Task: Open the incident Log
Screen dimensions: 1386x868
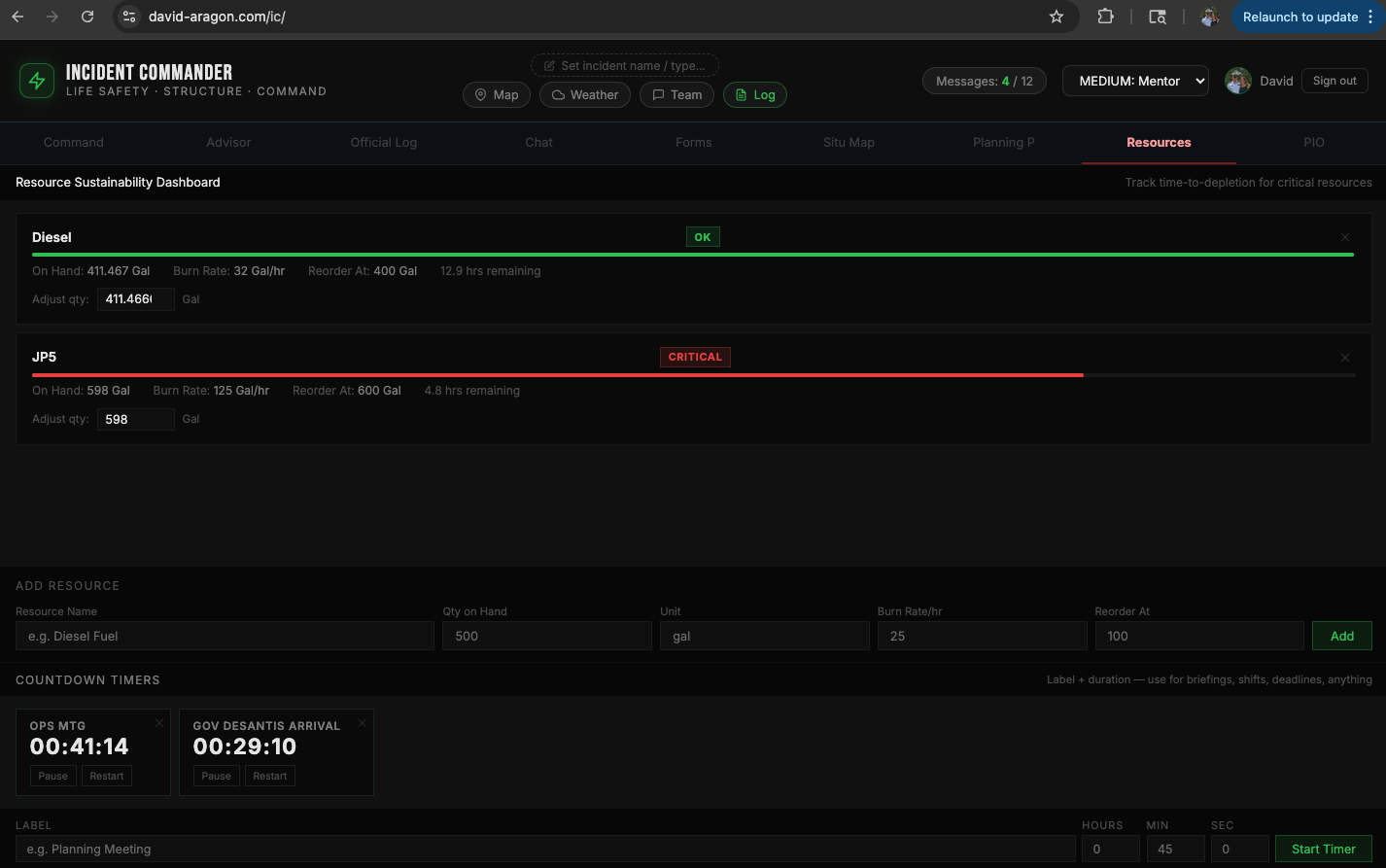Action: [755, 94]
